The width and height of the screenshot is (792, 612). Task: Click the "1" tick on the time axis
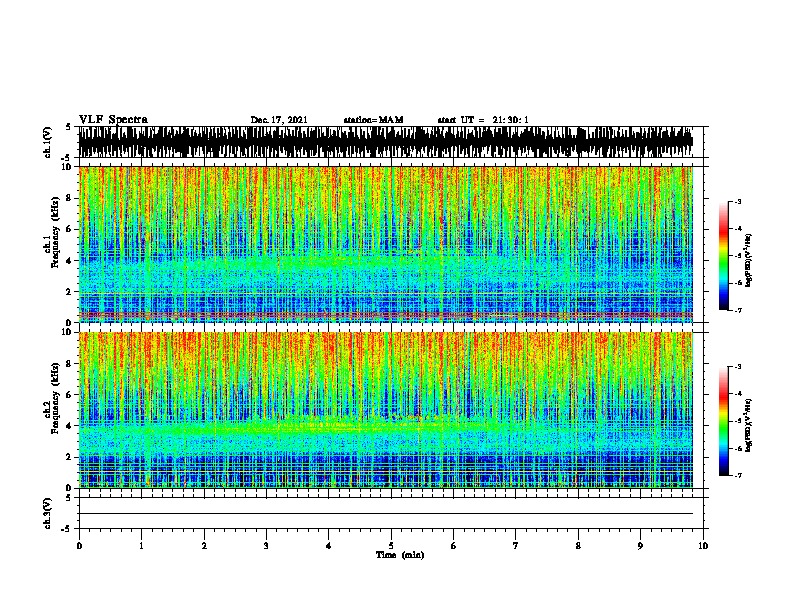142,546
